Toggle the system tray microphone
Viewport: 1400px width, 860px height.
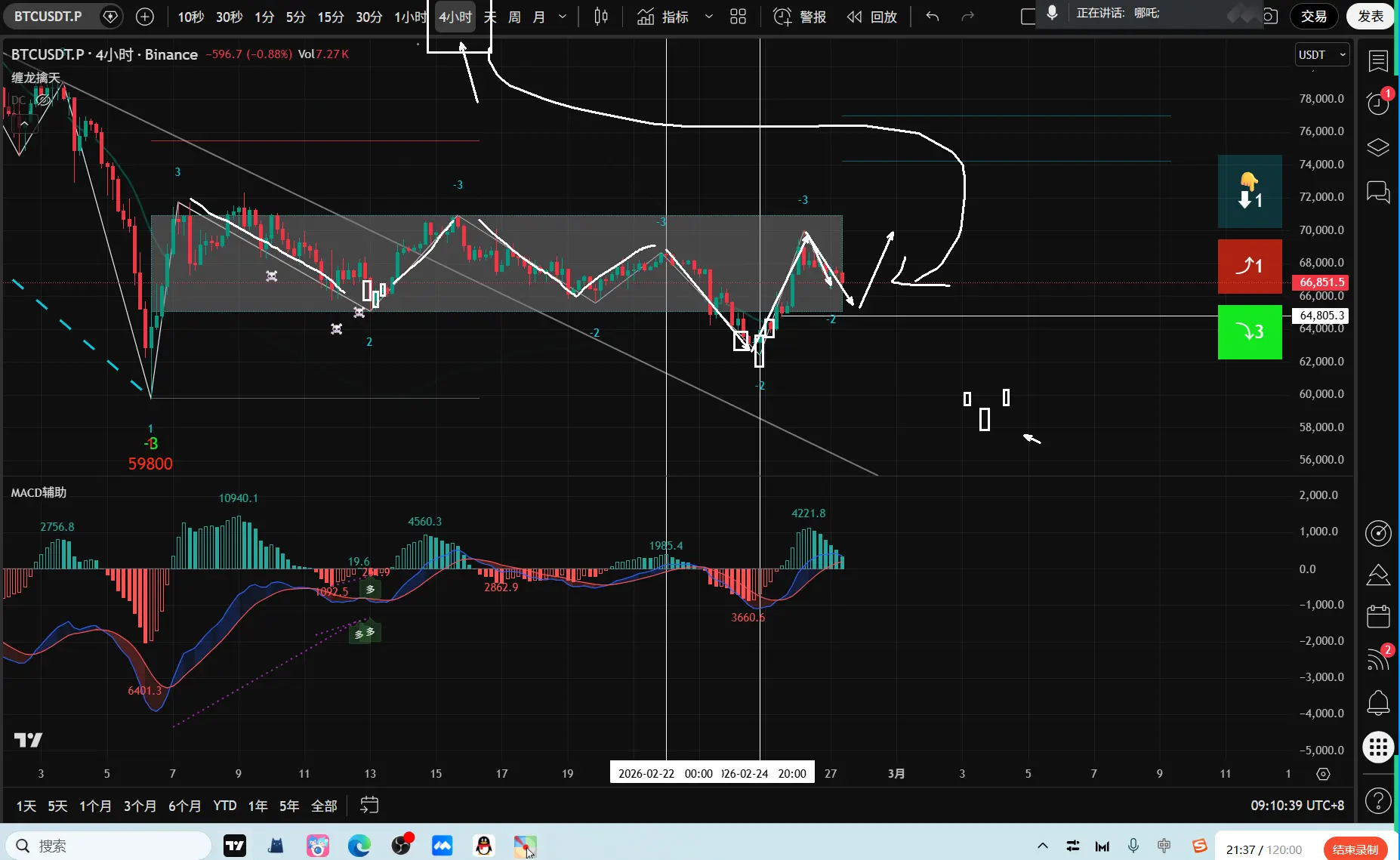[1133, 846]
